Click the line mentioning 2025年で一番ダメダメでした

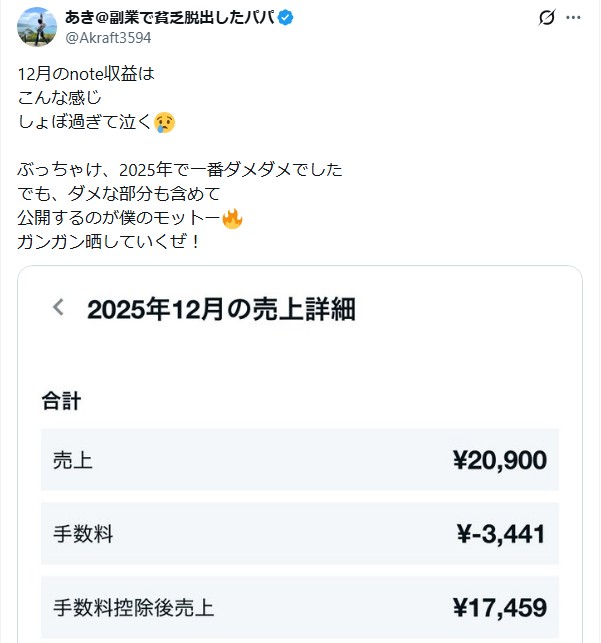pos(180,170)
